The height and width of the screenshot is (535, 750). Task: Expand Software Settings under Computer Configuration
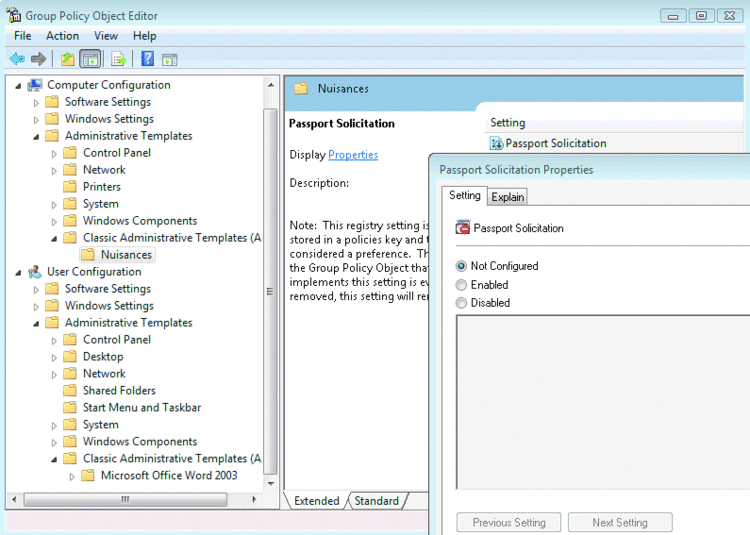[x=36, y=102]
